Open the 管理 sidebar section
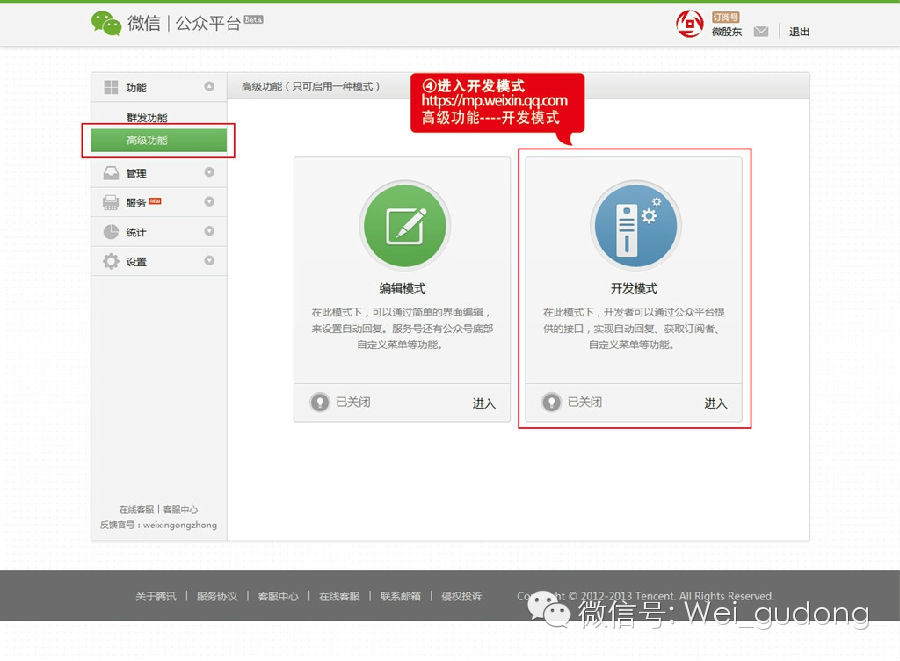Image resolution: width=900 pixels, height=661 pixels. click(x=159, y=173)
